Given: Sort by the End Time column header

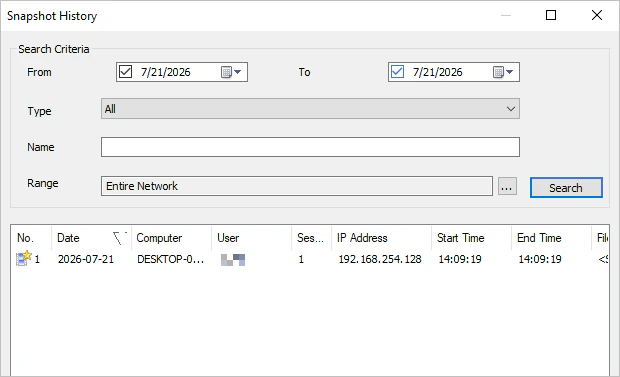Looking at the screenshot, I should coord(552,238).
